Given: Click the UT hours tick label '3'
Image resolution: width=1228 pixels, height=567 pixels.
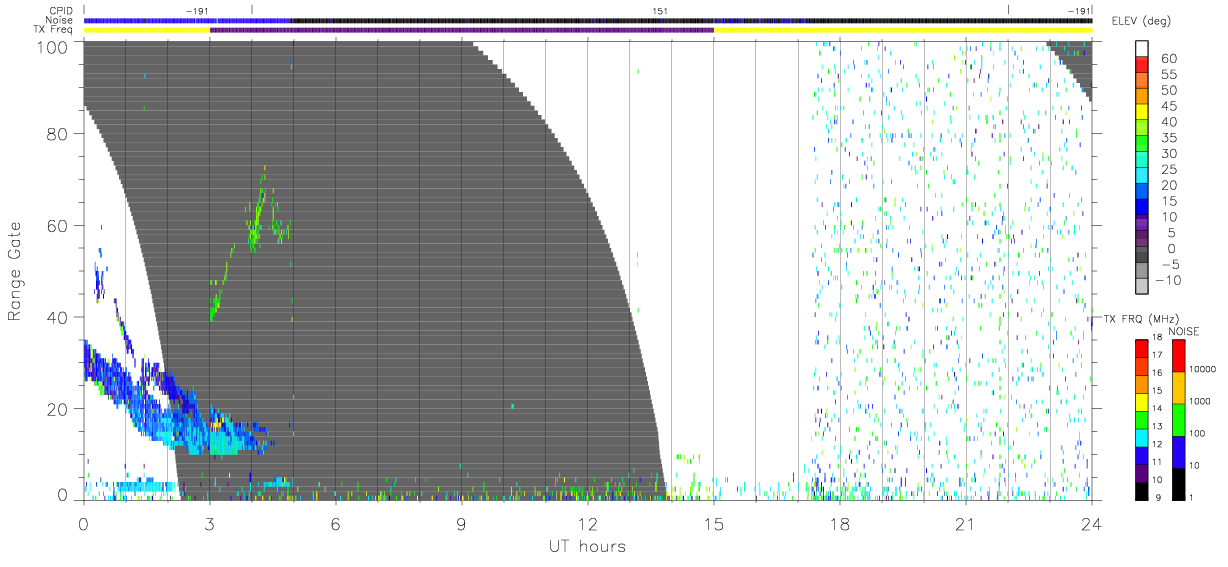Looking at the screenshot, I should [210, 523].
